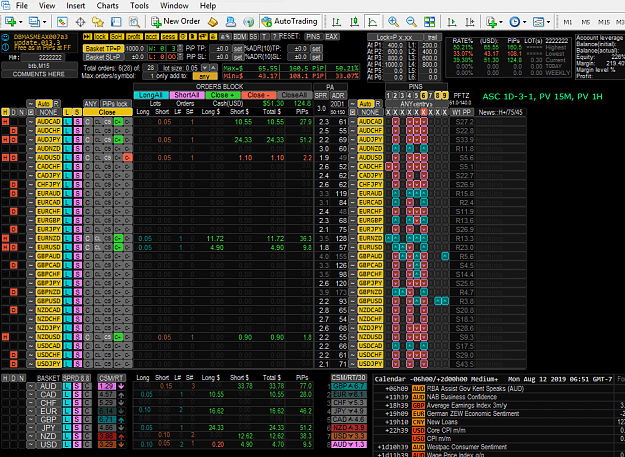Open the MetaEditor book icon
This screenshot has width=625, height=457.
(x=213, y=22)
